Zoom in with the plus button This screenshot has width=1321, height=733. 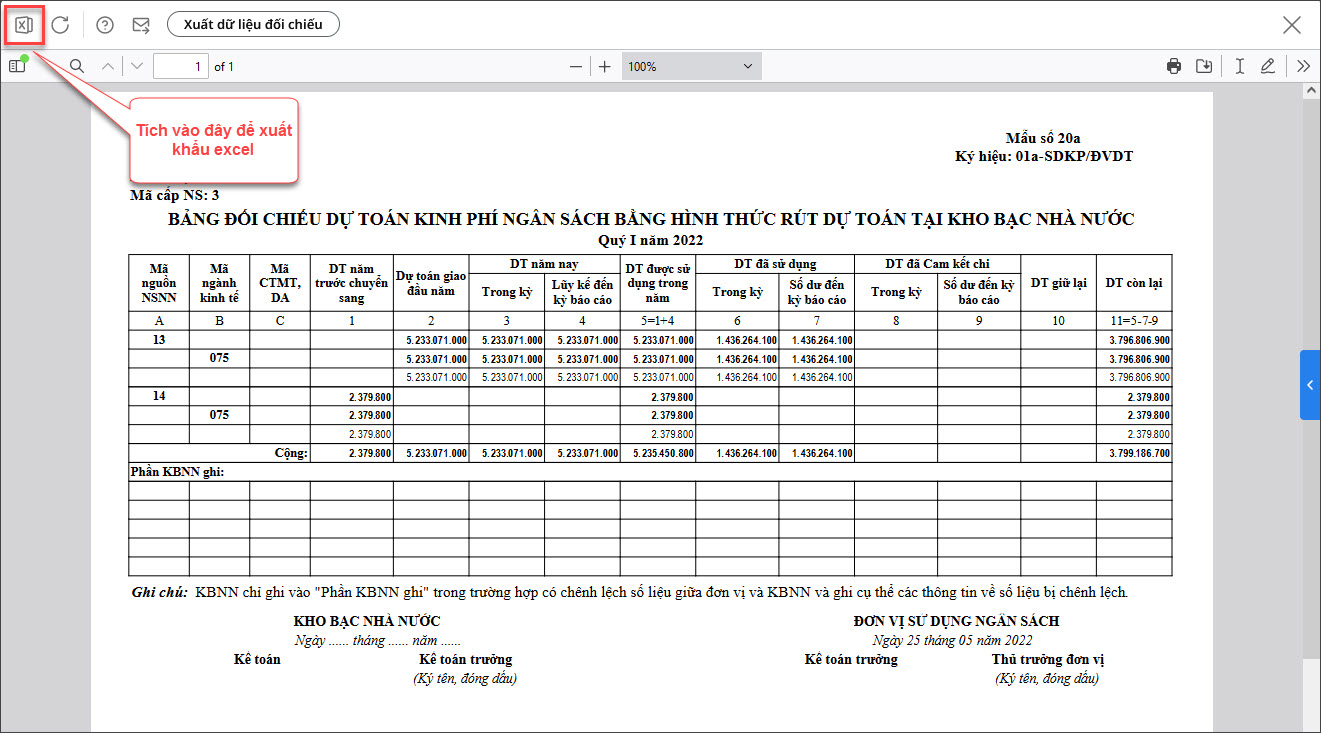click(604, 67)
